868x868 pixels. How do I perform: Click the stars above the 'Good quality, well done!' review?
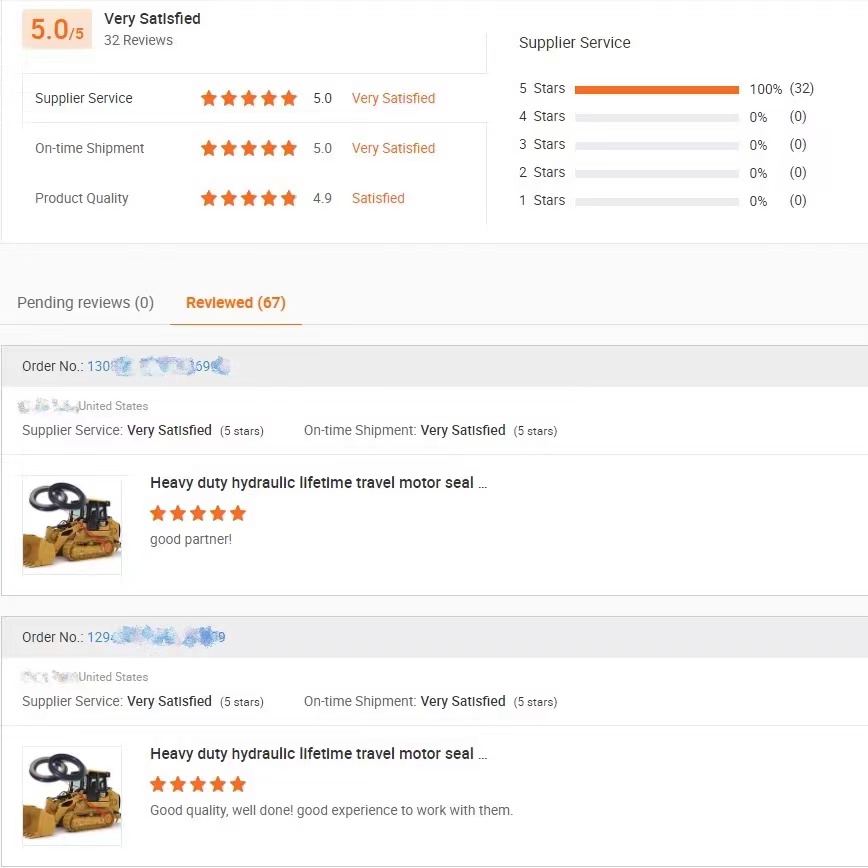tap(198, 784)
